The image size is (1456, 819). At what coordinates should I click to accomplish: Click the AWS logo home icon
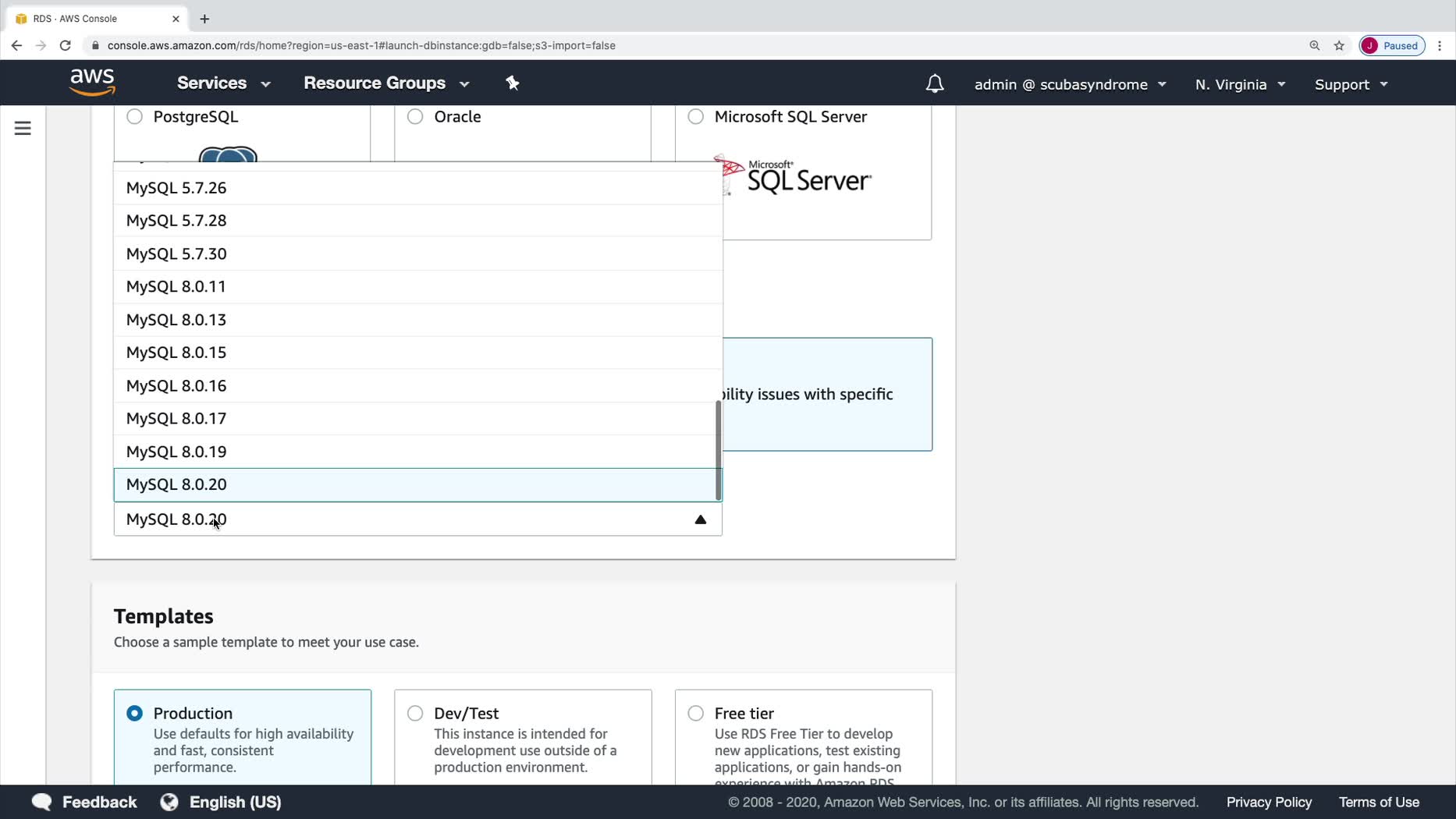click(92, 82)
